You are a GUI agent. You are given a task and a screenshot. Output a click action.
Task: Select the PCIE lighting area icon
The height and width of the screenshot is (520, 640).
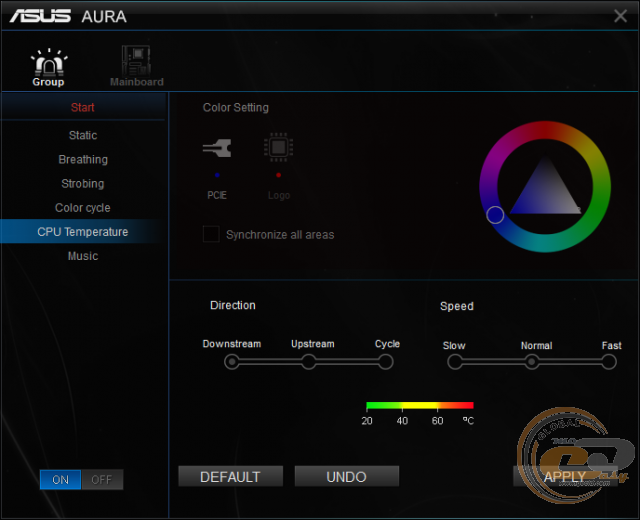coord(217,148)
